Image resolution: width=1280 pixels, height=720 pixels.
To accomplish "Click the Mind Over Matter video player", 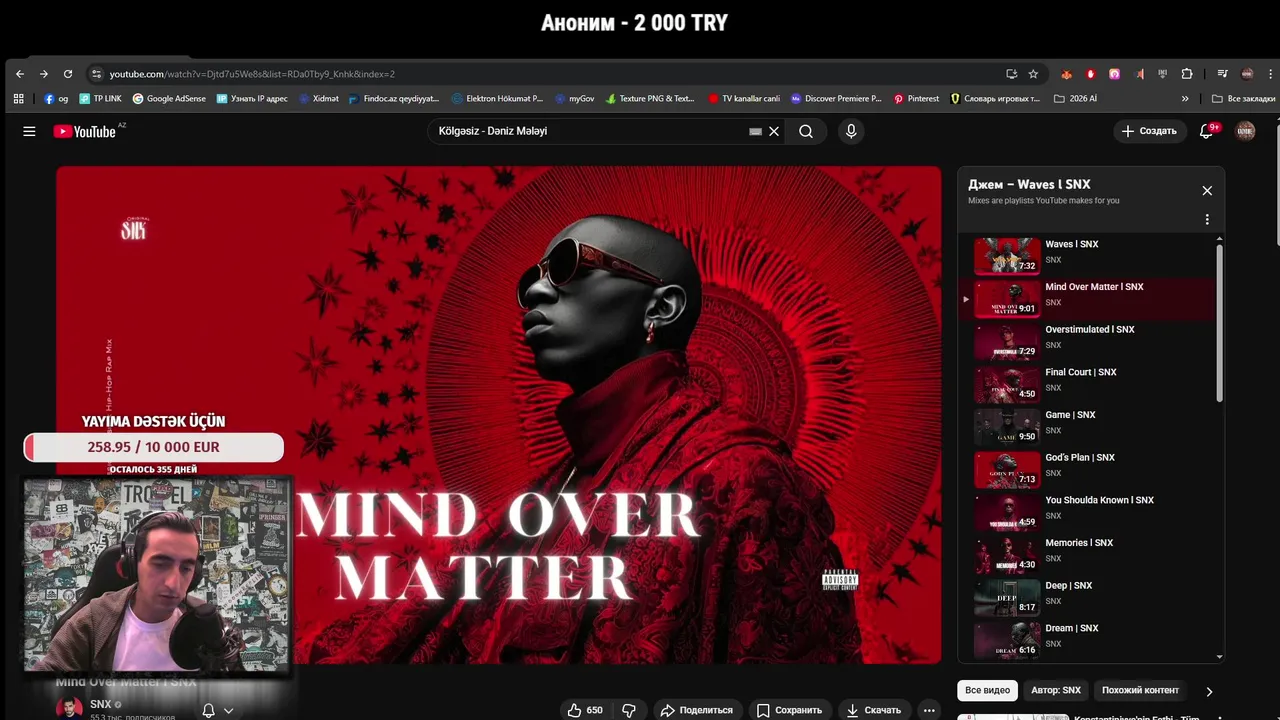I will point(498,414).
